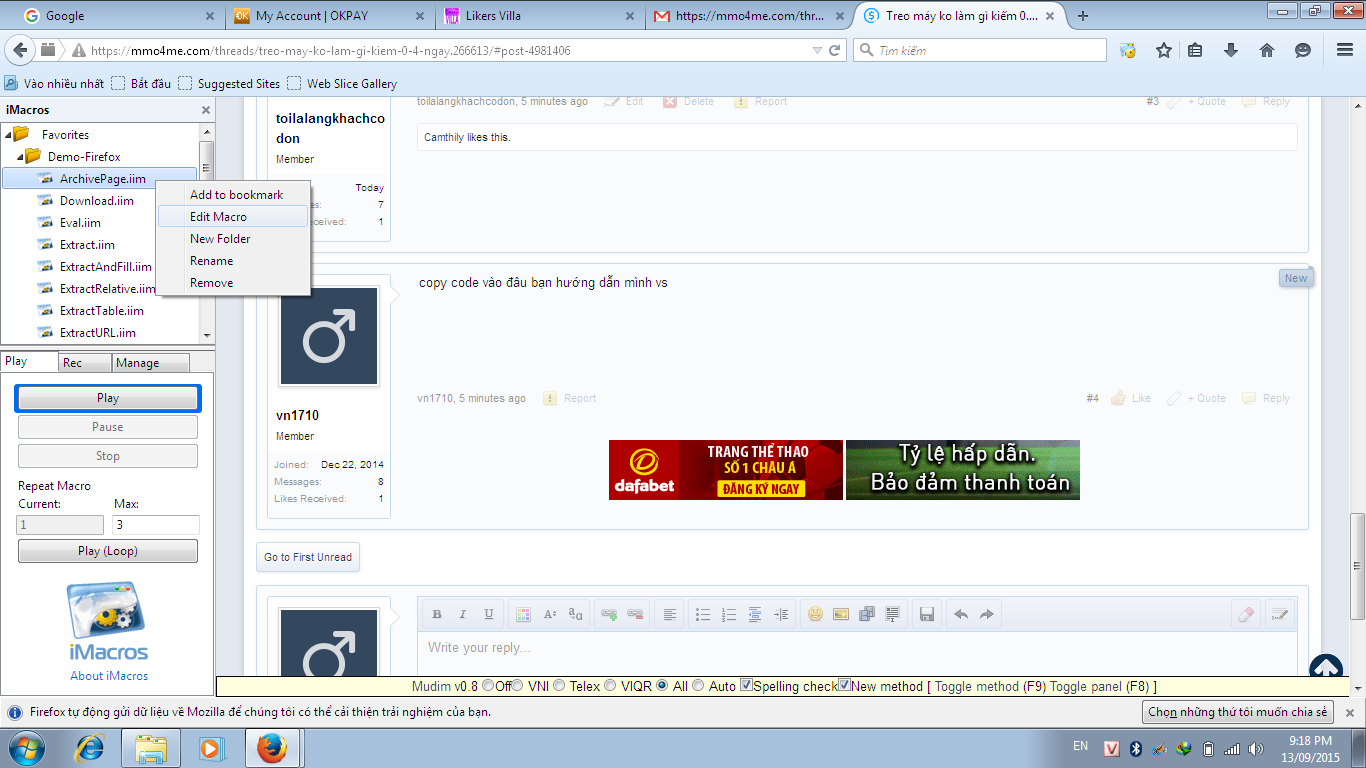Choose Edit Macro from context menu

pyautogui.click(x=233, y=217)
